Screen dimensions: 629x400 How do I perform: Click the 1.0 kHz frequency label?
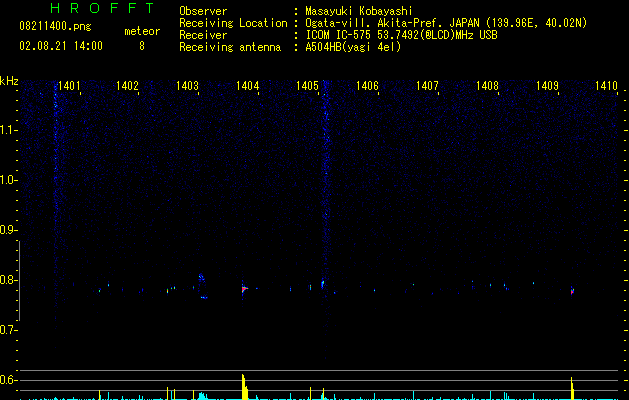point(8,180)
